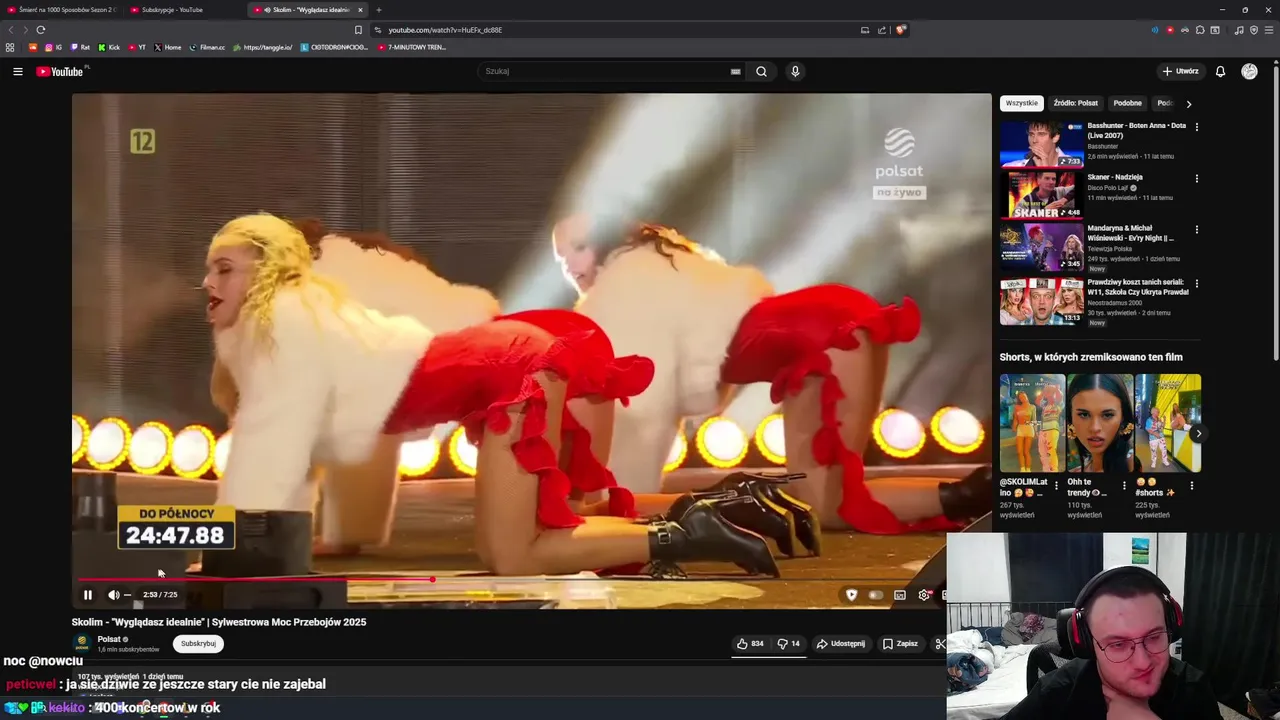1280x720 pixels.
Task: Turn on subtitles in the player
Action: pos(900,595)
